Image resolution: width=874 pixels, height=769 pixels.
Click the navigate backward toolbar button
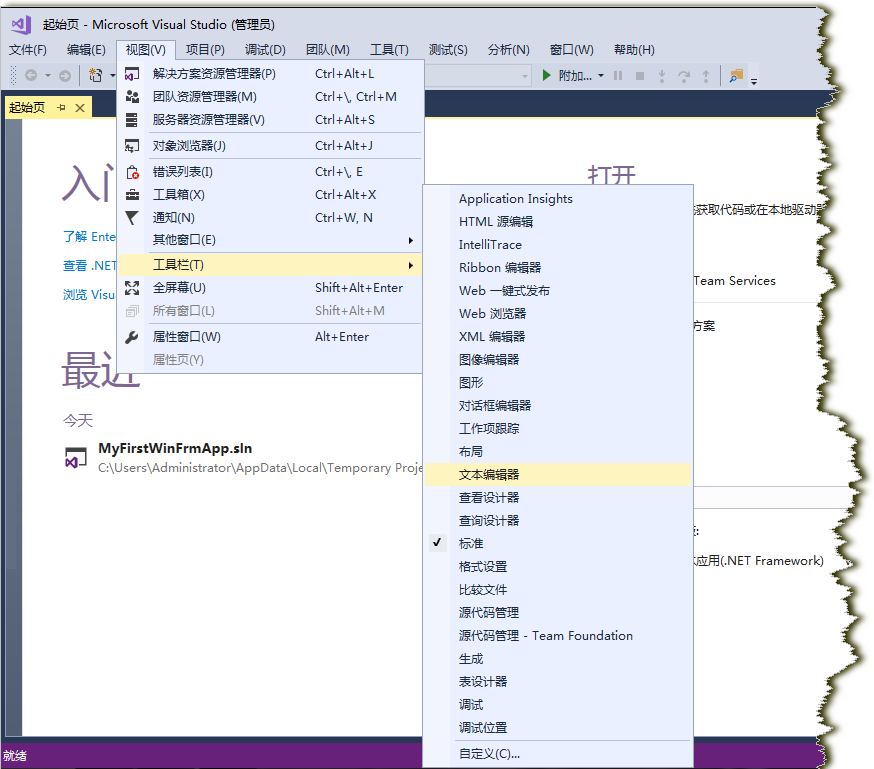(x=31, y=75)
